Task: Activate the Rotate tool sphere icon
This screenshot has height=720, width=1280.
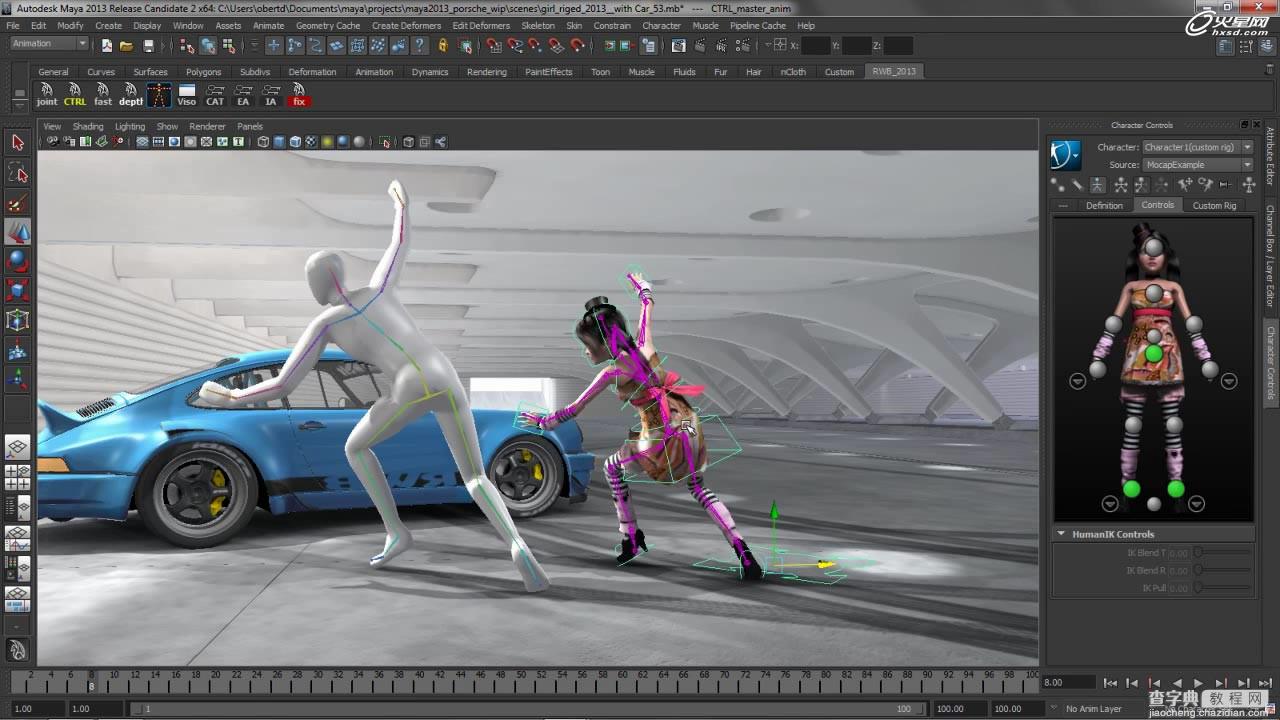Action: tap(17, 261)
